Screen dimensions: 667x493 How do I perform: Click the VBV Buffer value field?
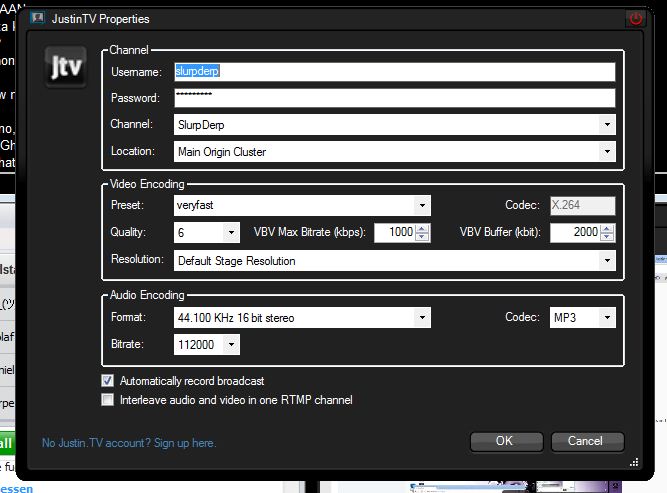pos(575,233)
